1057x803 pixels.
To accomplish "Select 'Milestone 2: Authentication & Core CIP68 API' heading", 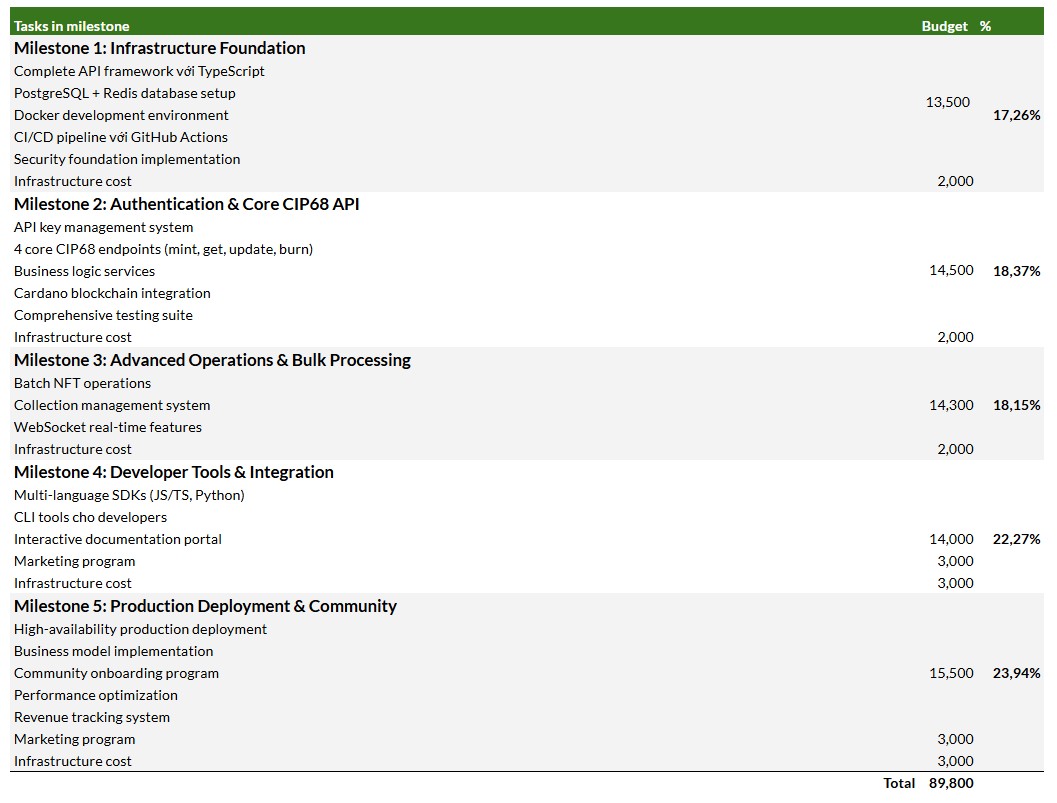I will coord(187,204).
